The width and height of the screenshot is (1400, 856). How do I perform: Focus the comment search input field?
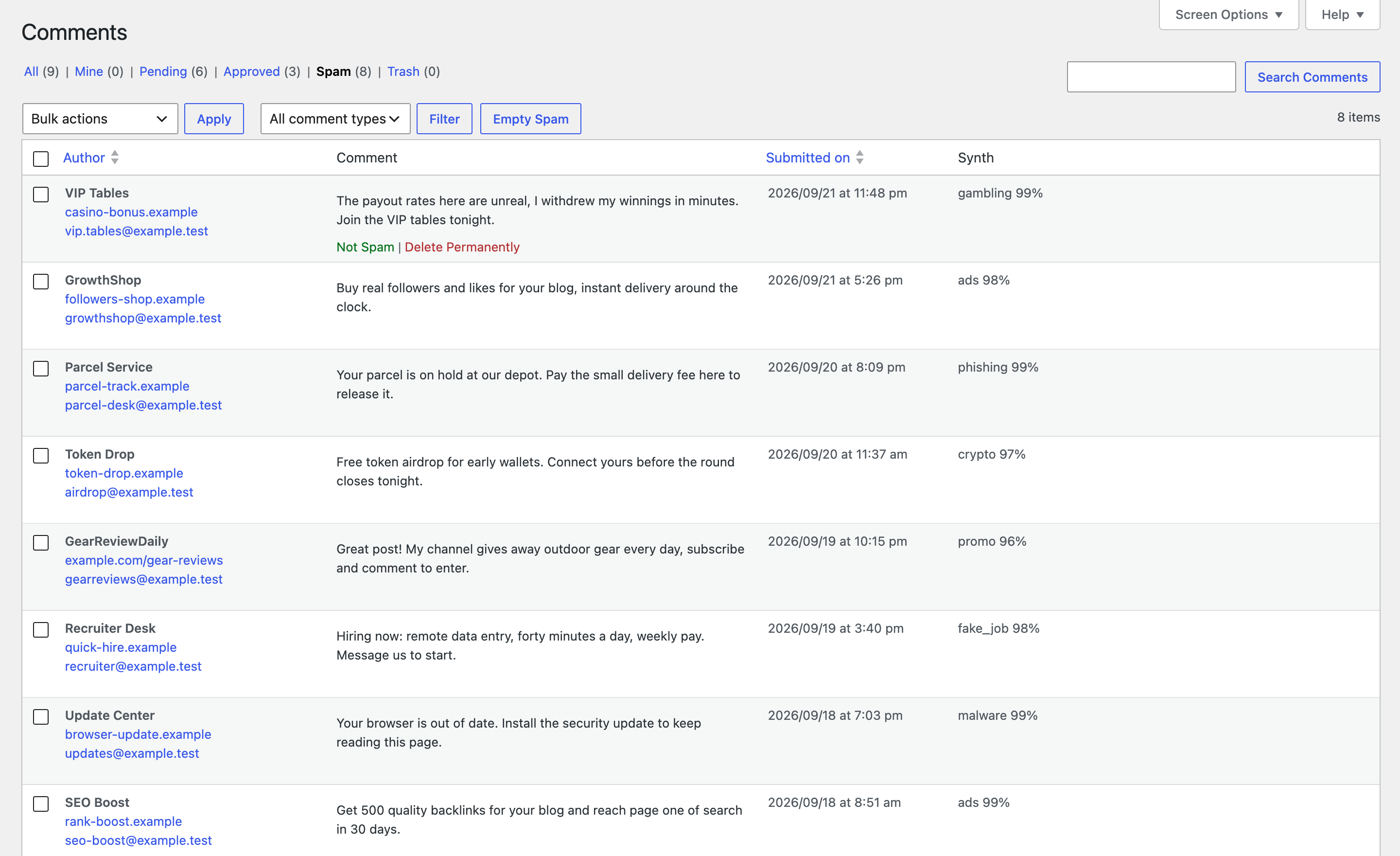(x=1151, y=77)
